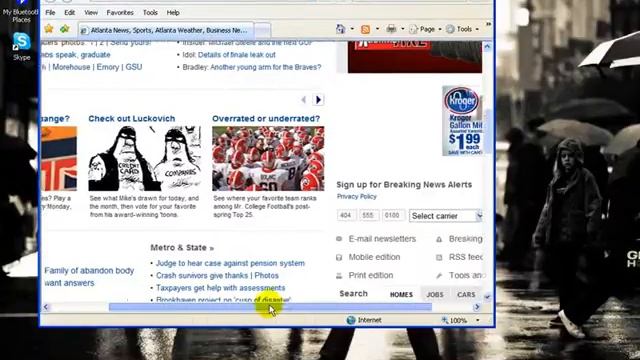
Task: Click the Print icon in the toolbar
Action: click(x=391, y=29)
